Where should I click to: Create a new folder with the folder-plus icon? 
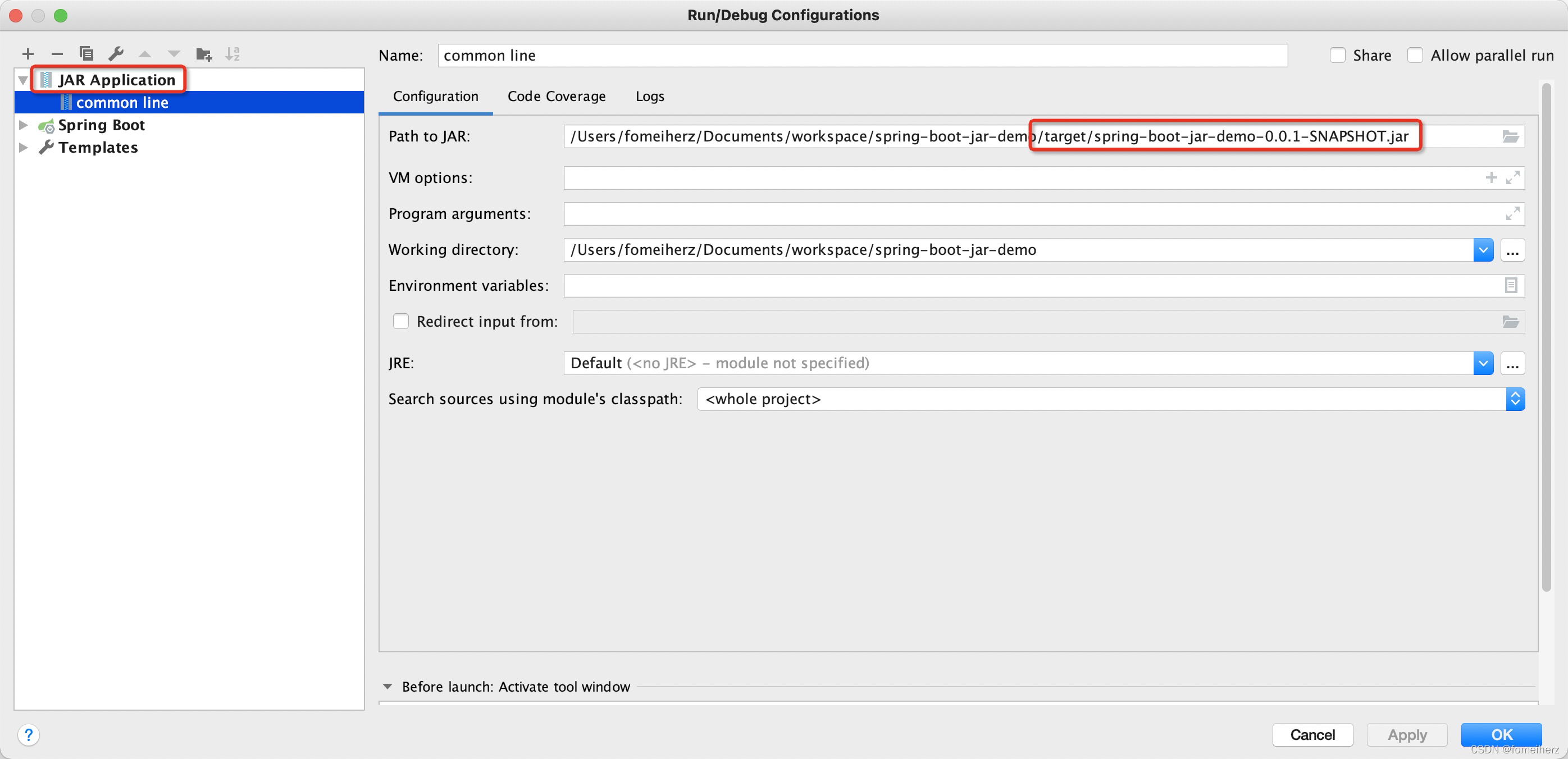[x=204, y=54]
